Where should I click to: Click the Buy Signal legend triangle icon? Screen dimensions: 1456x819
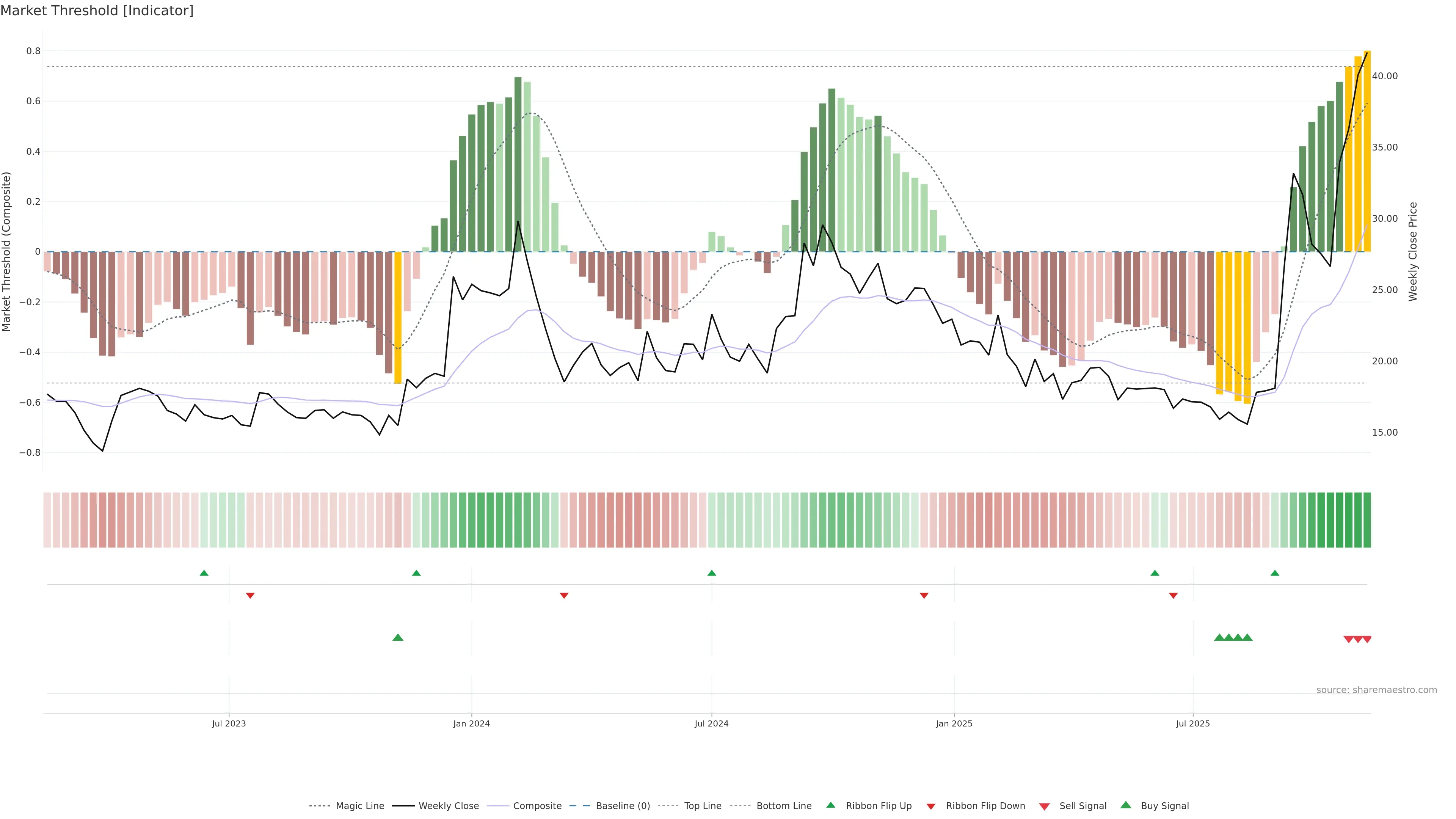point(1126,805)
